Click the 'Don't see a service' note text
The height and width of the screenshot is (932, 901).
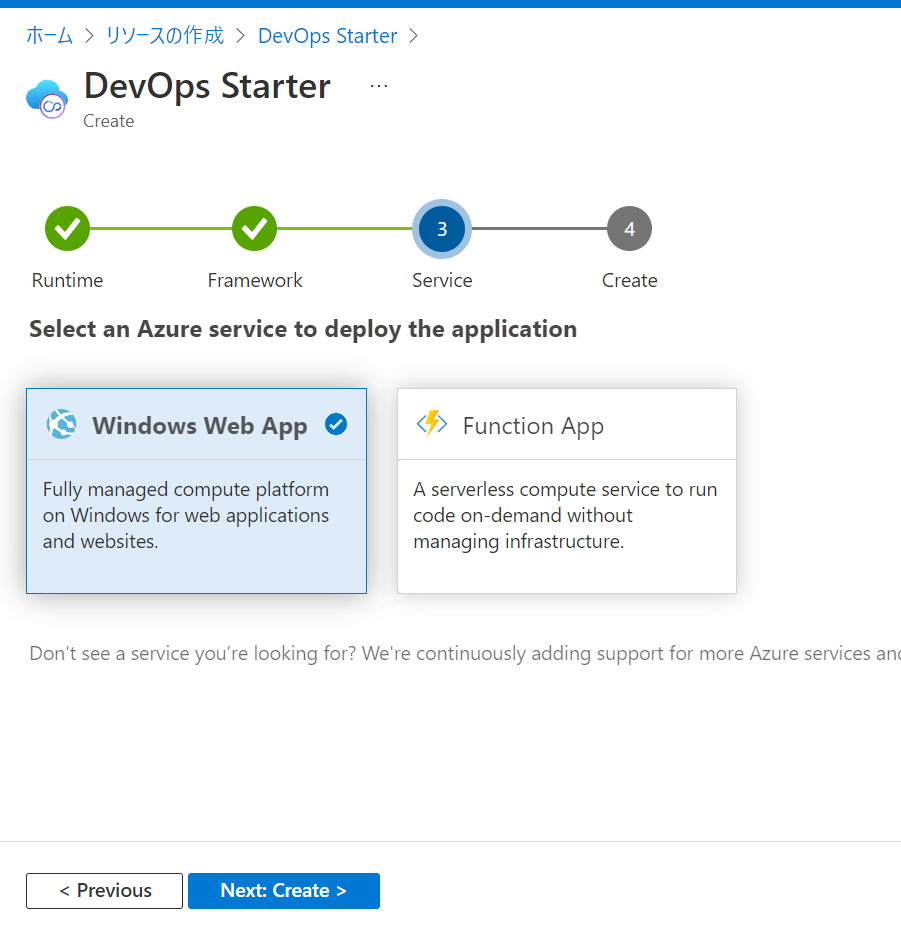465,653
